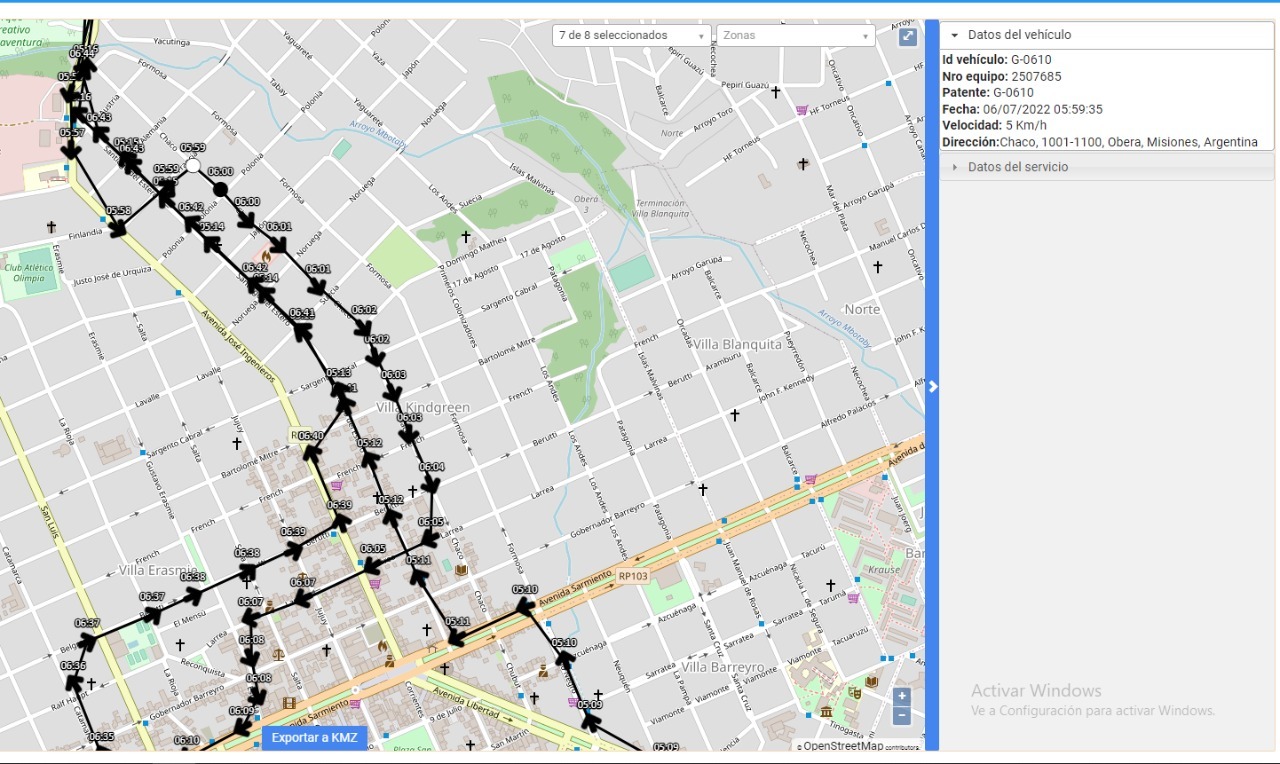Open the Zonas dropdown
This screenshot has height=764, width=1280.
pyautogui.click(x=795, y=35)
